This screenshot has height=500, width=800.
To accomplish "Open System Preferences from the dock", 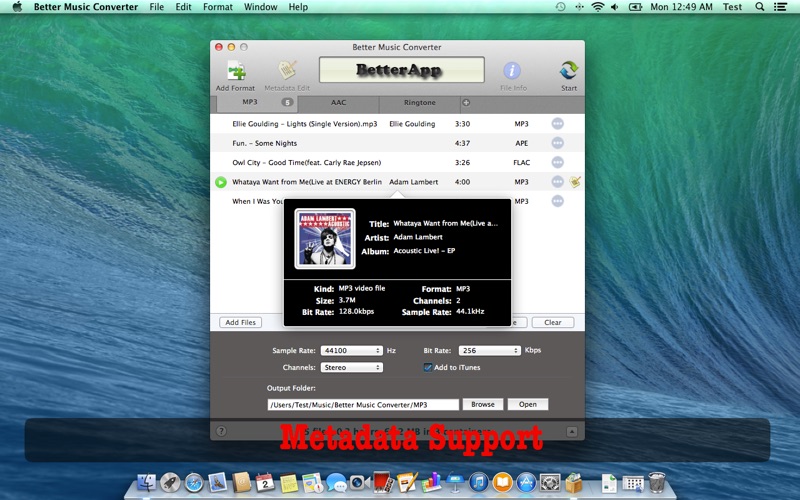I will coord(550,482).
